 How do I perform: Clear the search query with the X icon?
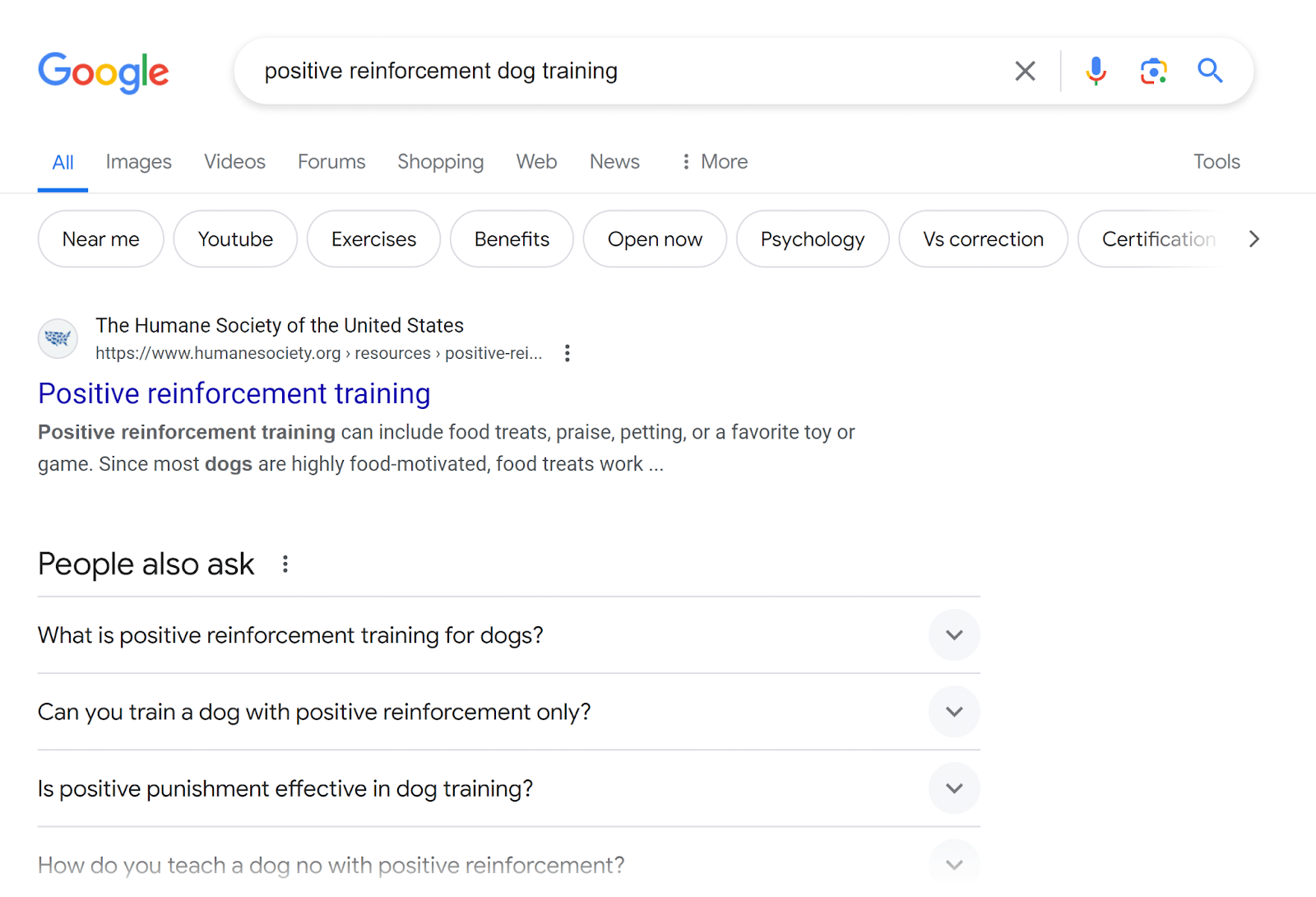tap(1024, 71)
